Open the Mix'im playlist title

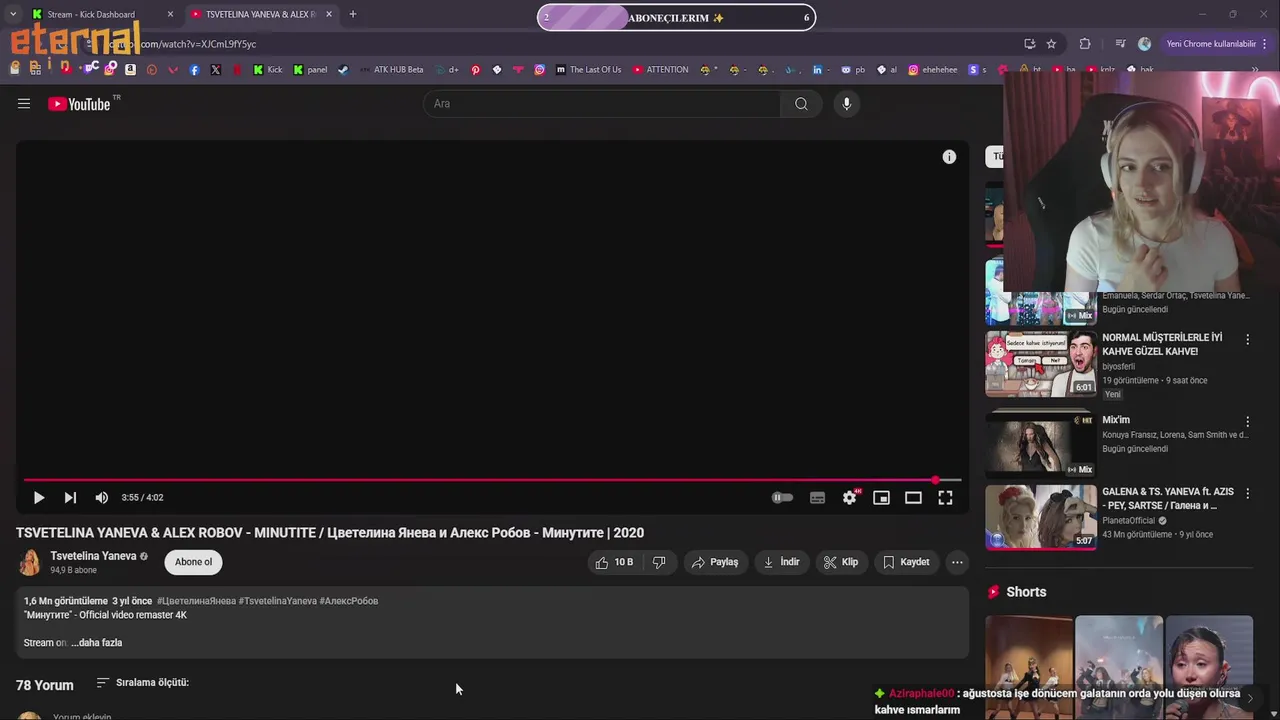(x=1116, y=420)
